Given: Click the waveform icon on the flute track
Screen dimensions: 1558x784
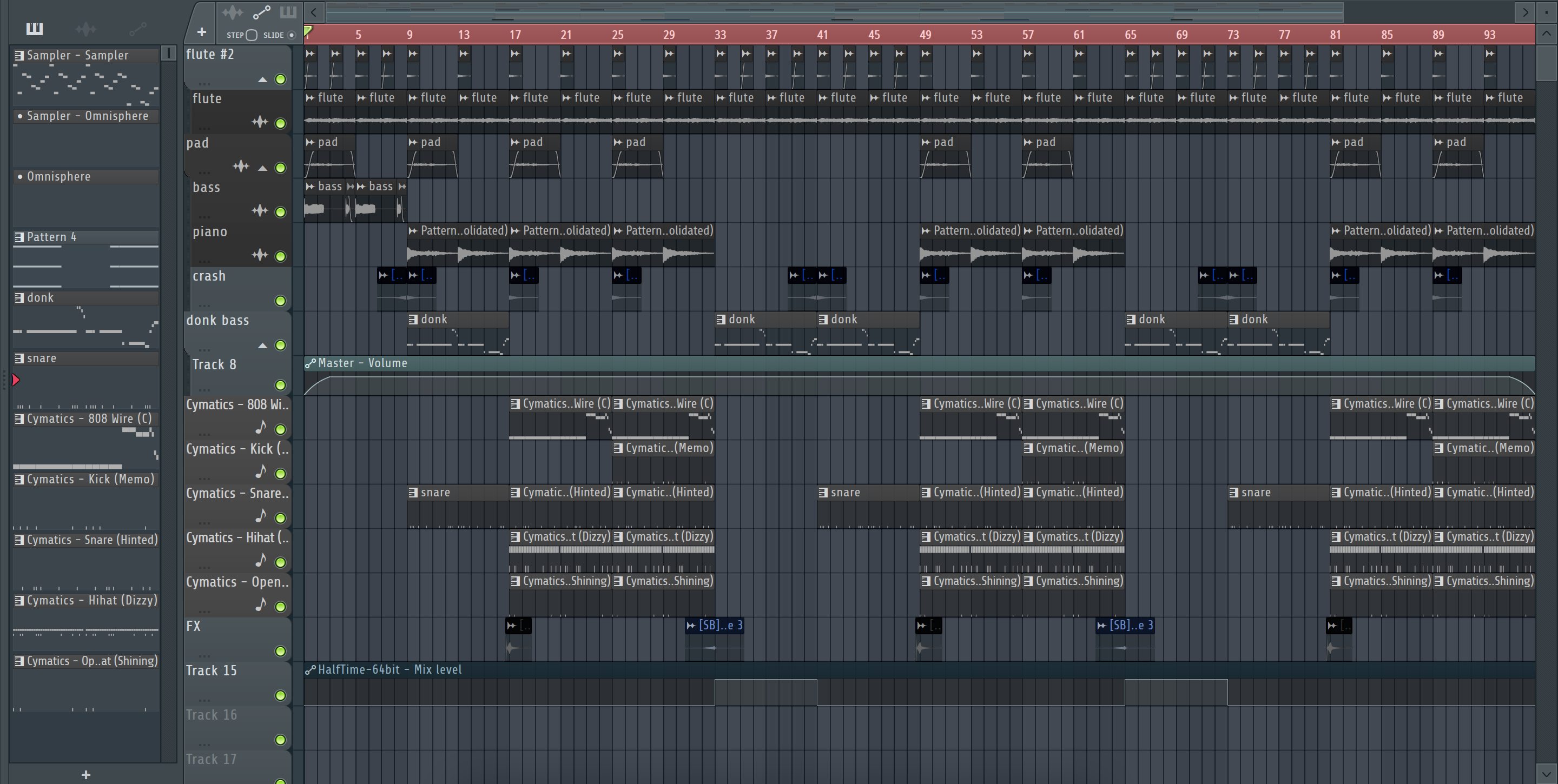Looking at the screenshot, I should pyautogui.click(x=260, y=122).
